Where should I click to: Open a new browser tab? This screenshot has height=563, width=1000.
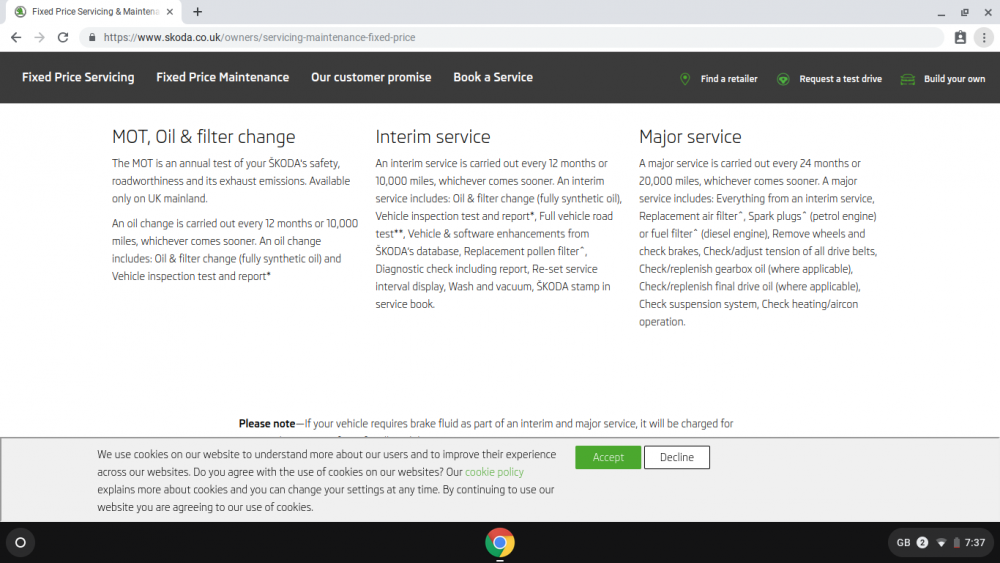tap(198, 11)
